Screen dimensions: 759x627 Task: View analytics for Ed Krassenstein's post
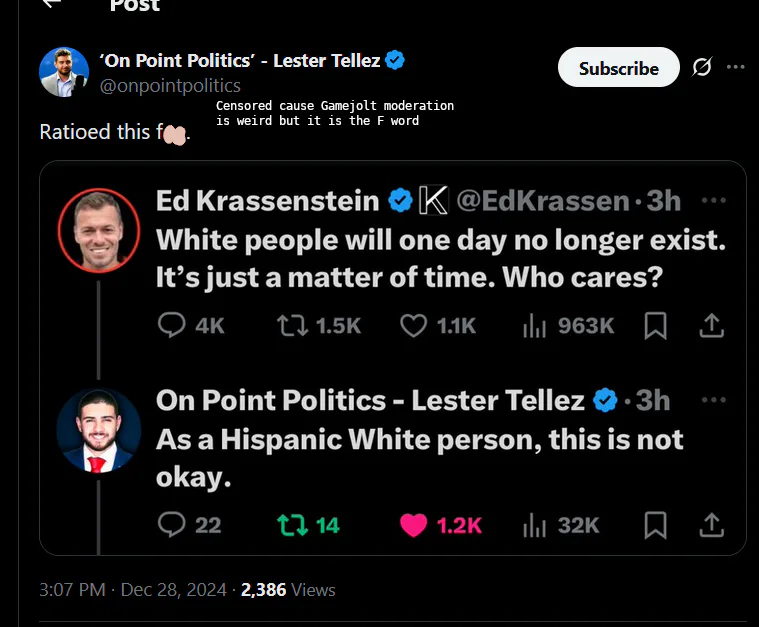pyautogui.click(x=532, y=325)
